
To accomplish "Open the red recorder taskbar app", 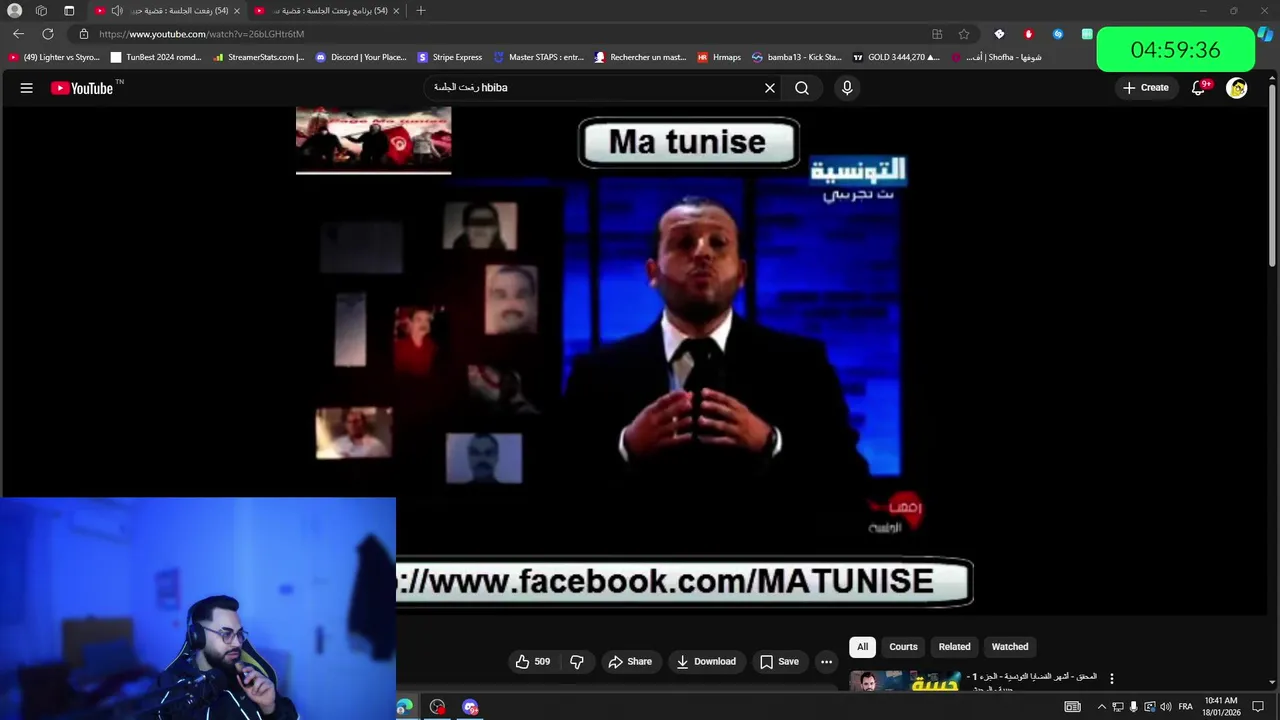I will [x=437, y=707].
